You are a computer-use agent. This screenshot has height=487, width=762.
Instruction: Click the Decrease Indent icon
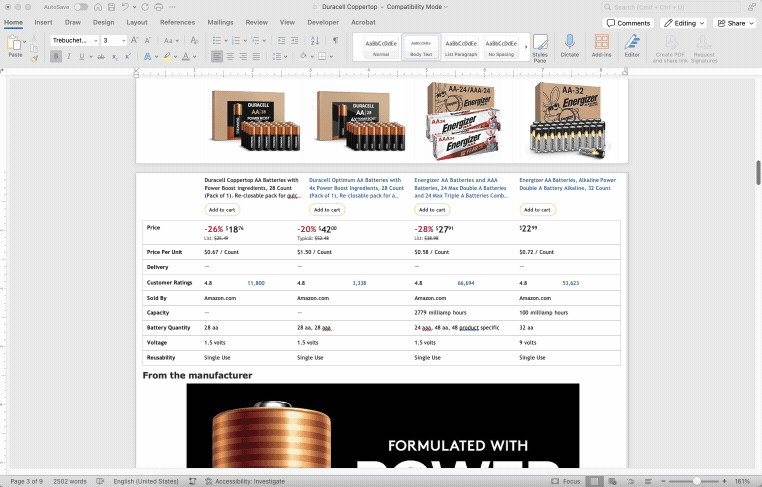[x=281, y=41]
